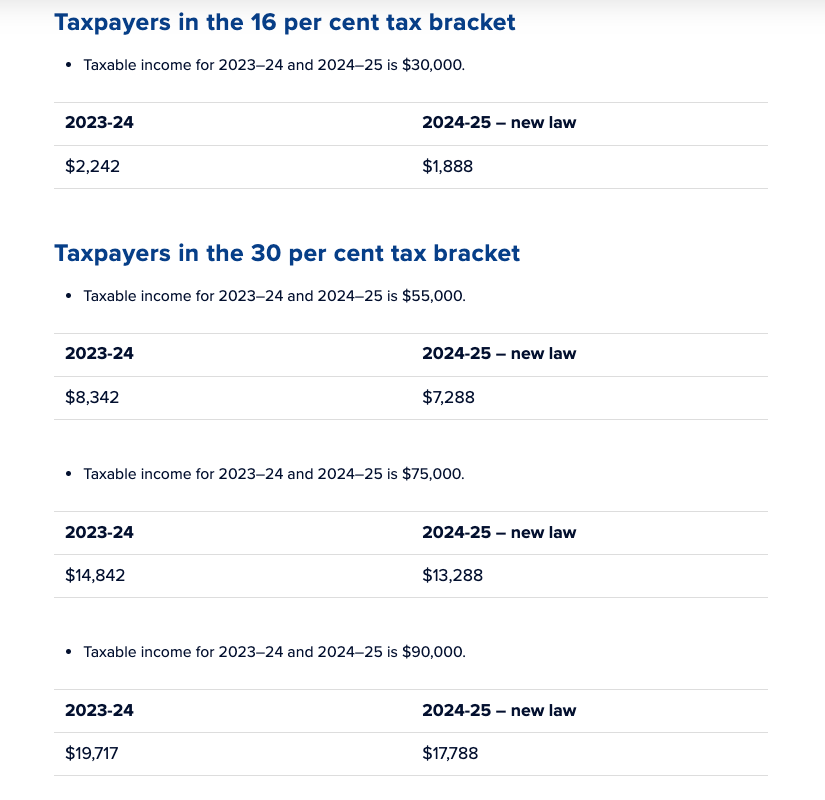
Task: Click the $55,000 taxable income bullet text
Action: pyautogui.click(x=274, y=296)
